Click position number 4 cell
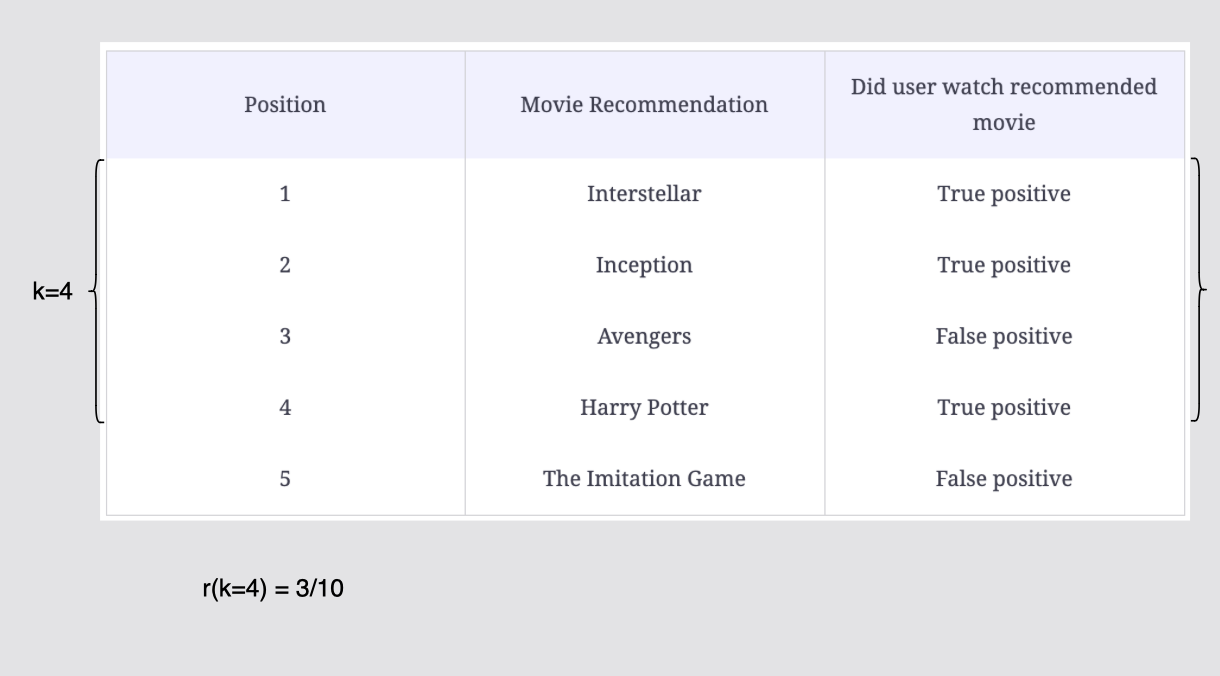Image resolution: width=1220 pixels, height=676 pixels. point(285,408)
